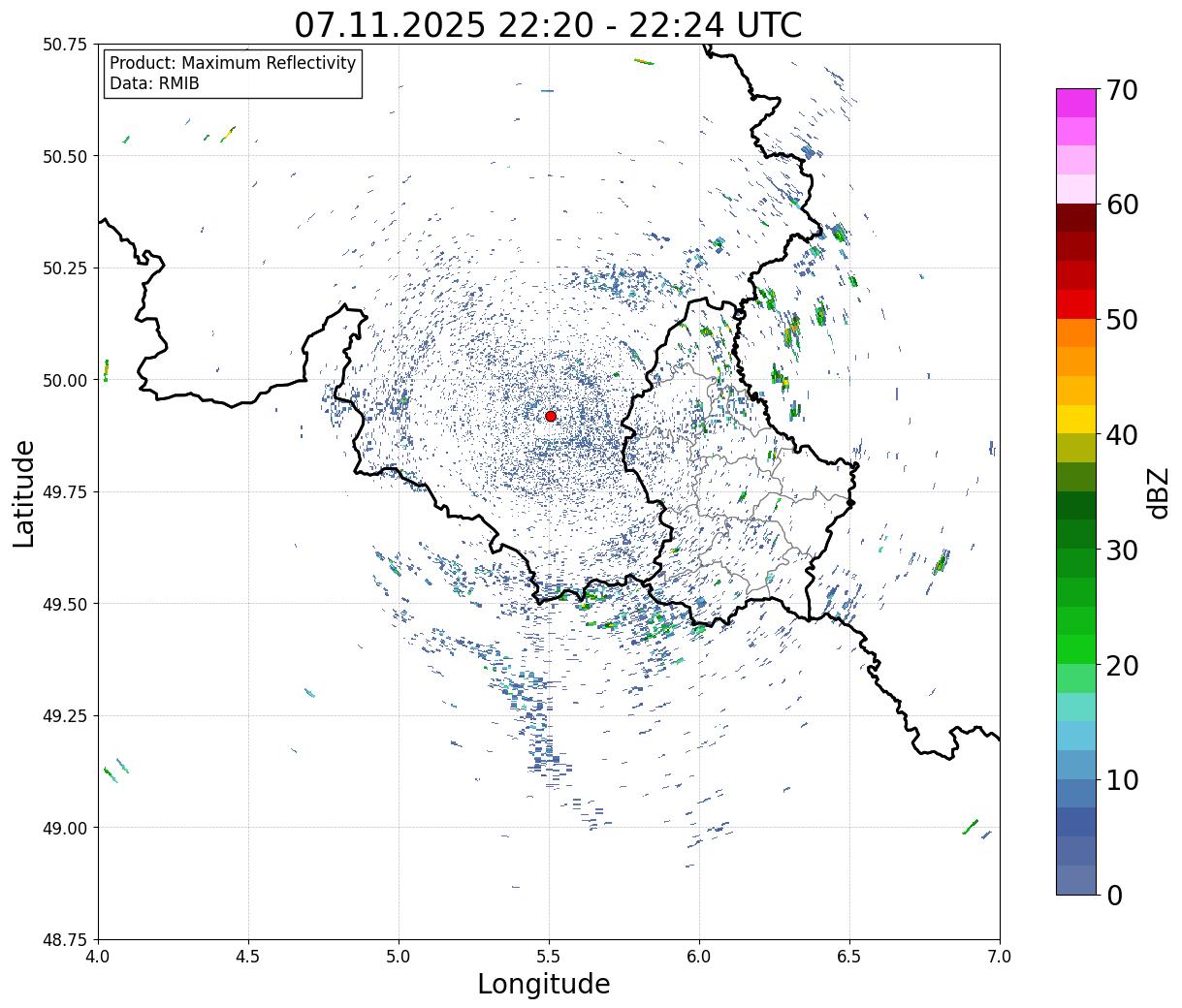The width and height of the screenshot is (1182, 1008).
Task: Click the colorbar tick label 30
Action: tap(1123, 550)
